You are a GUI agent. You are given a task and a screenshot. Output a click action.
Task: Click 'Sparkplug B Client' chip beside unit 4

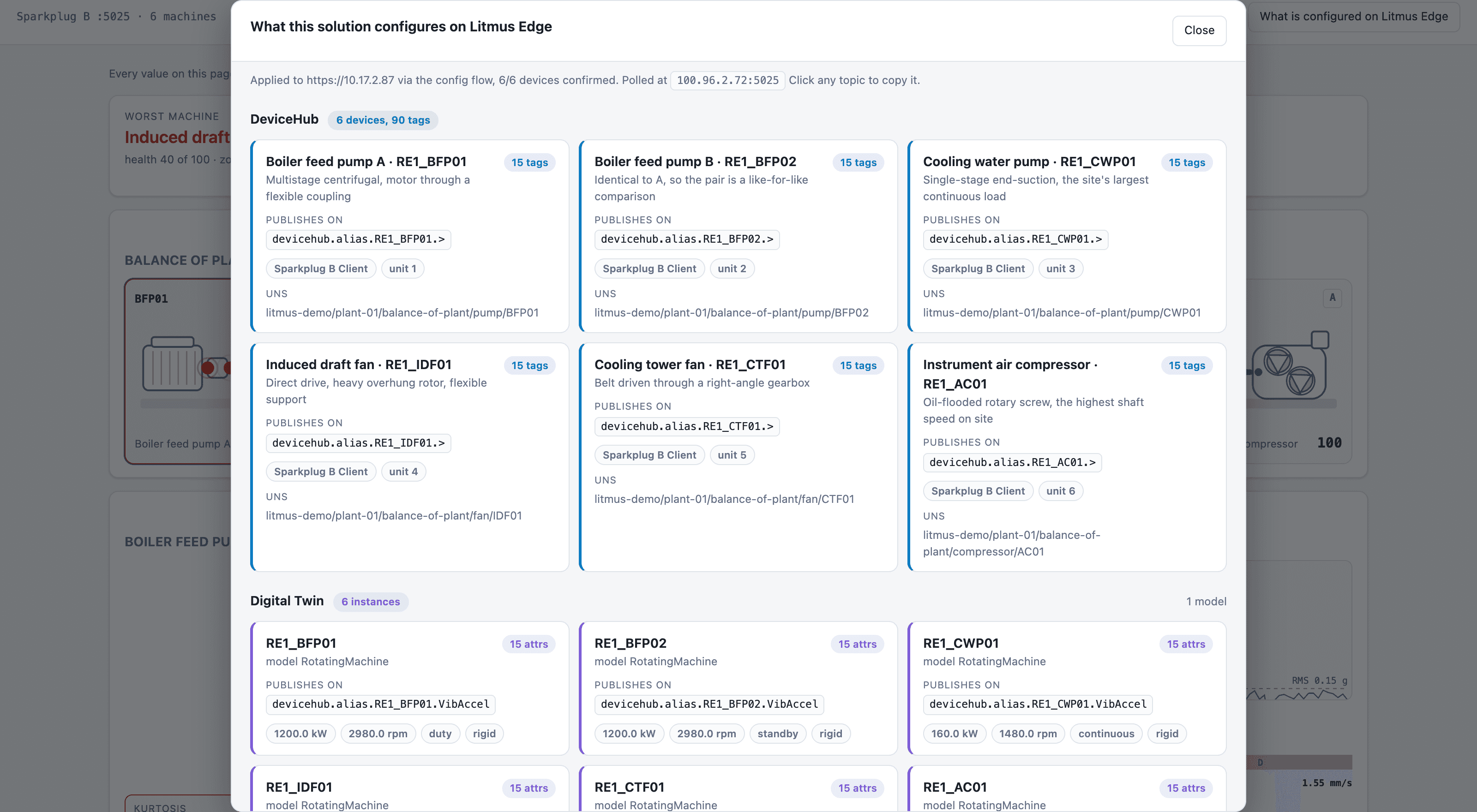pos(320,472)
